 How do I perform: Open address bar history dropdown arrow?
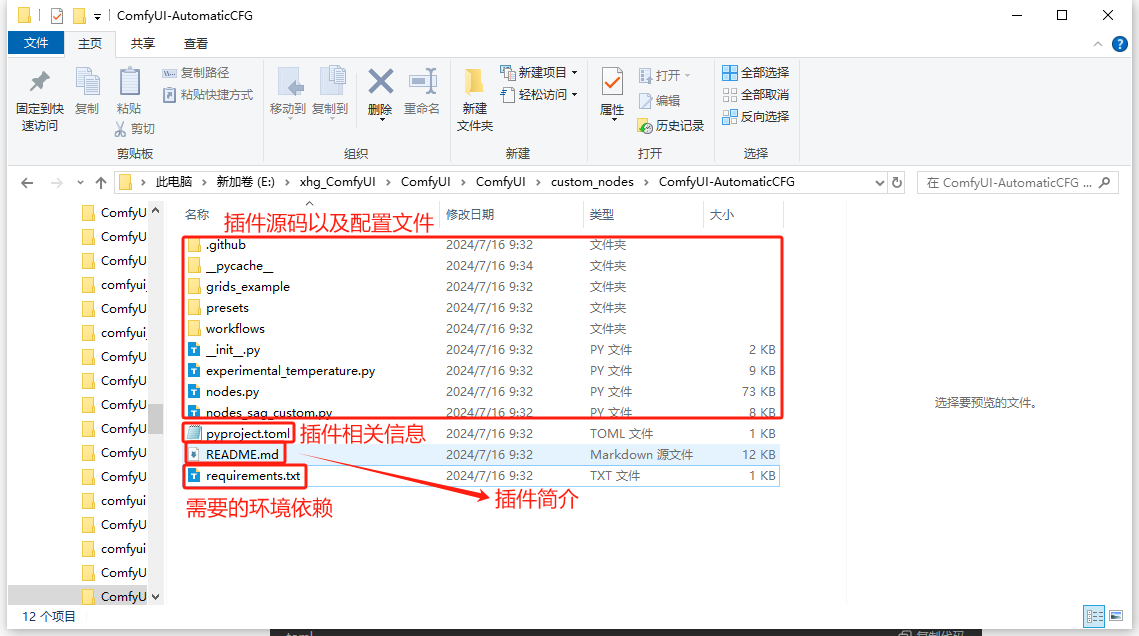tap(880, 183)
